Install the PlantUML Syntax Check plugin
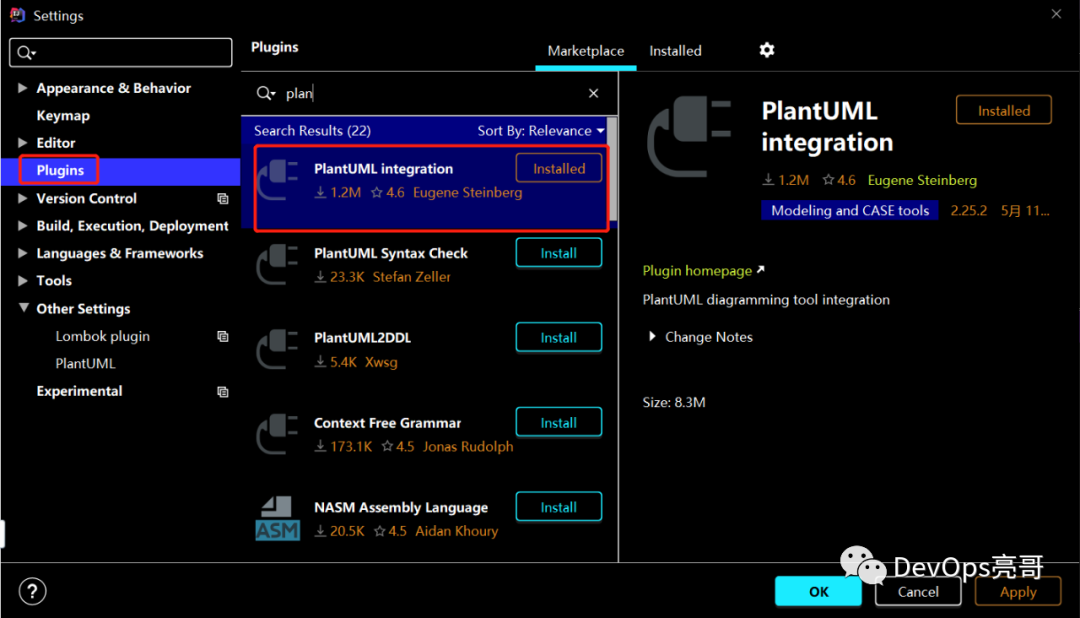The image size is (1080, 618). click(559, 253)
